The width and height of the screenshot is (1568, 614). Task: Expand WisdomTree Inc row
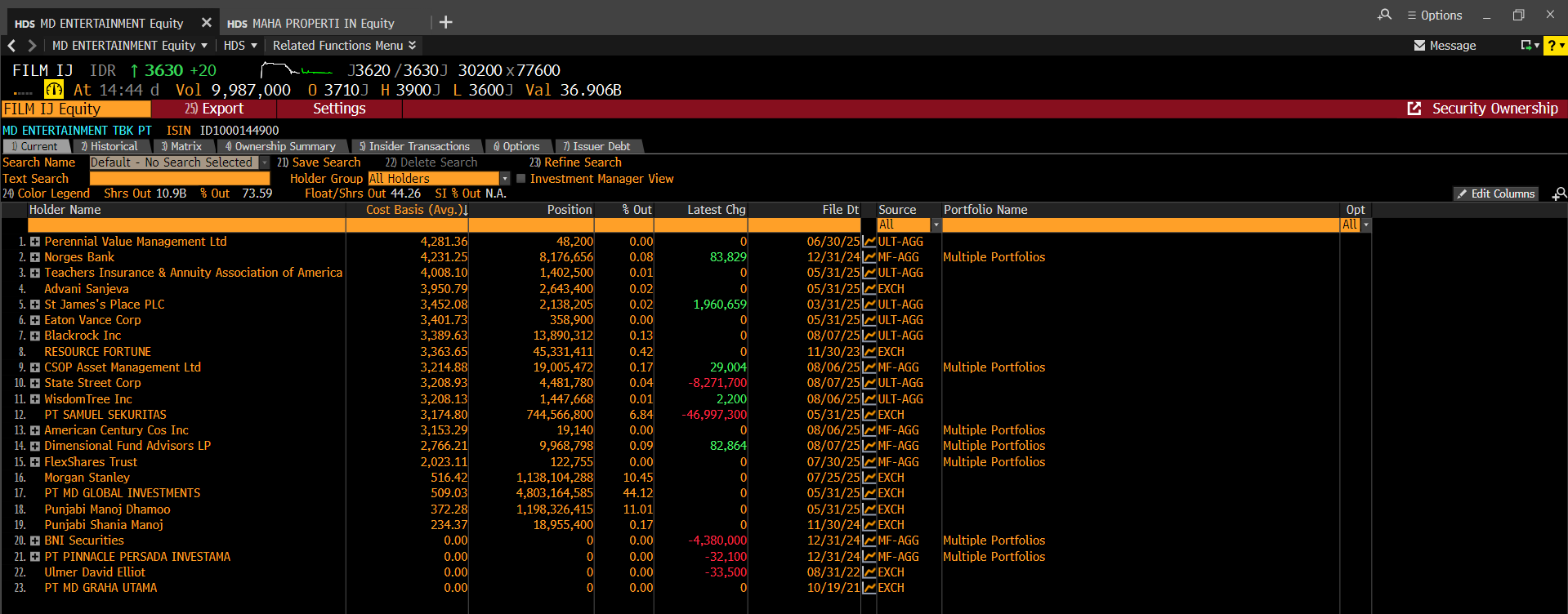point(35,399)
